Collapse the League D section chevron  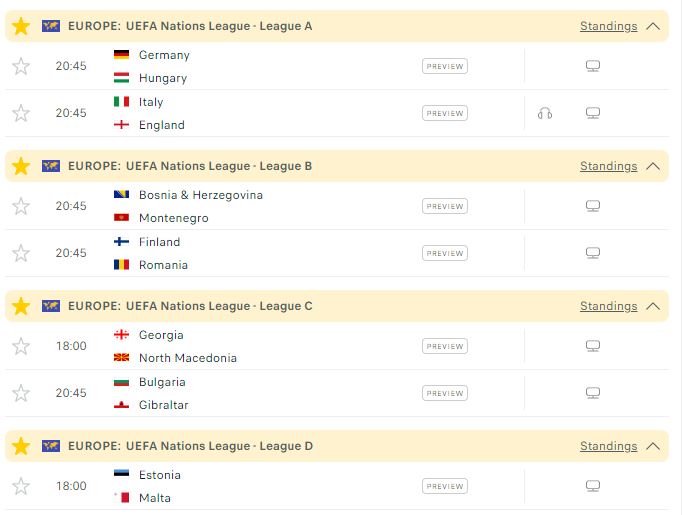pyautogui.click(x=653, y=446)
